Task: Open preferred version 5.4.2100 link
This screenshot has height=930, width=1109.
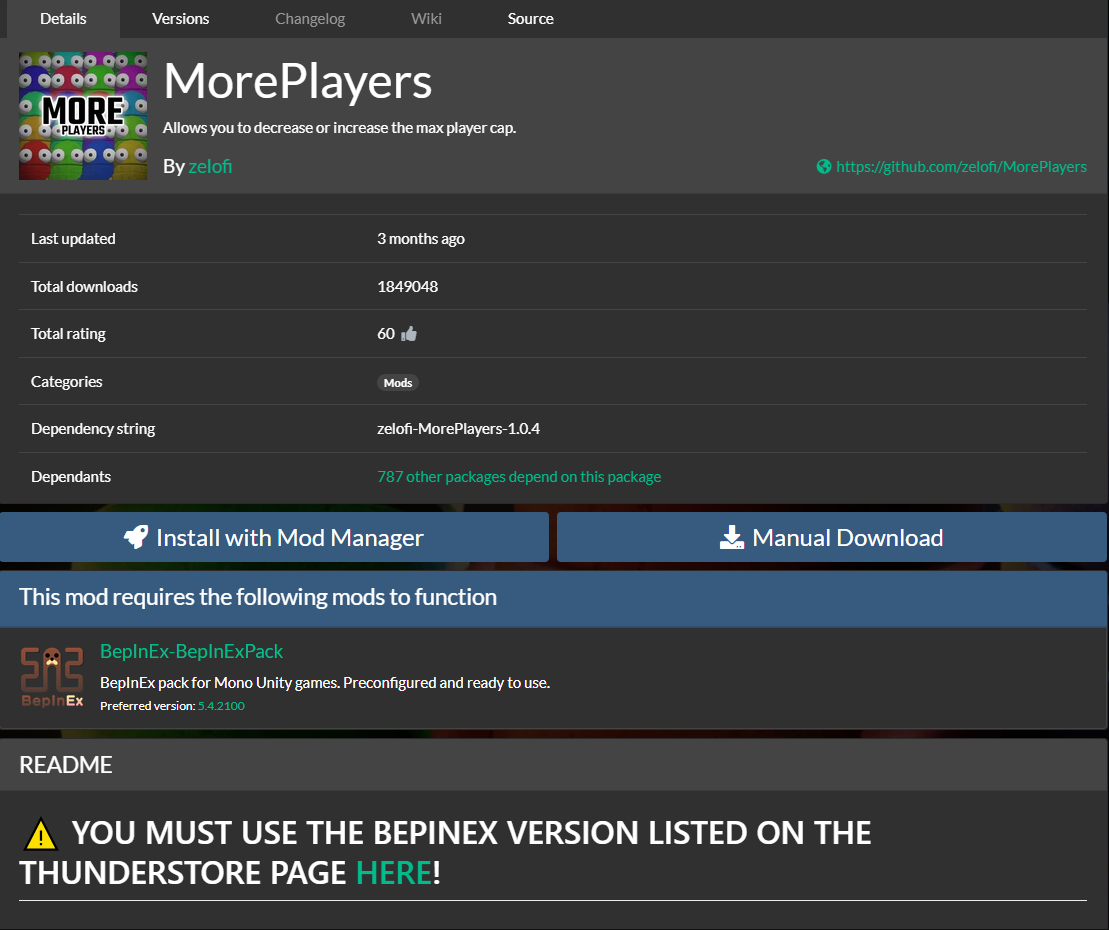Action: pos(221,706)
